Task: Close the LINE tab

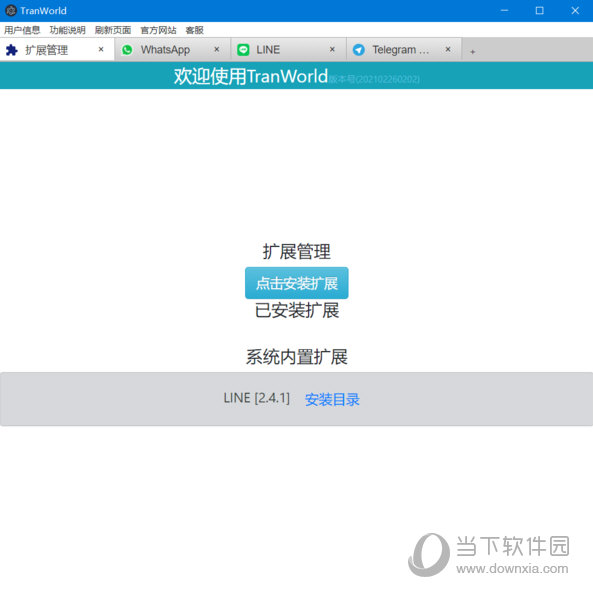Action: 332,49
